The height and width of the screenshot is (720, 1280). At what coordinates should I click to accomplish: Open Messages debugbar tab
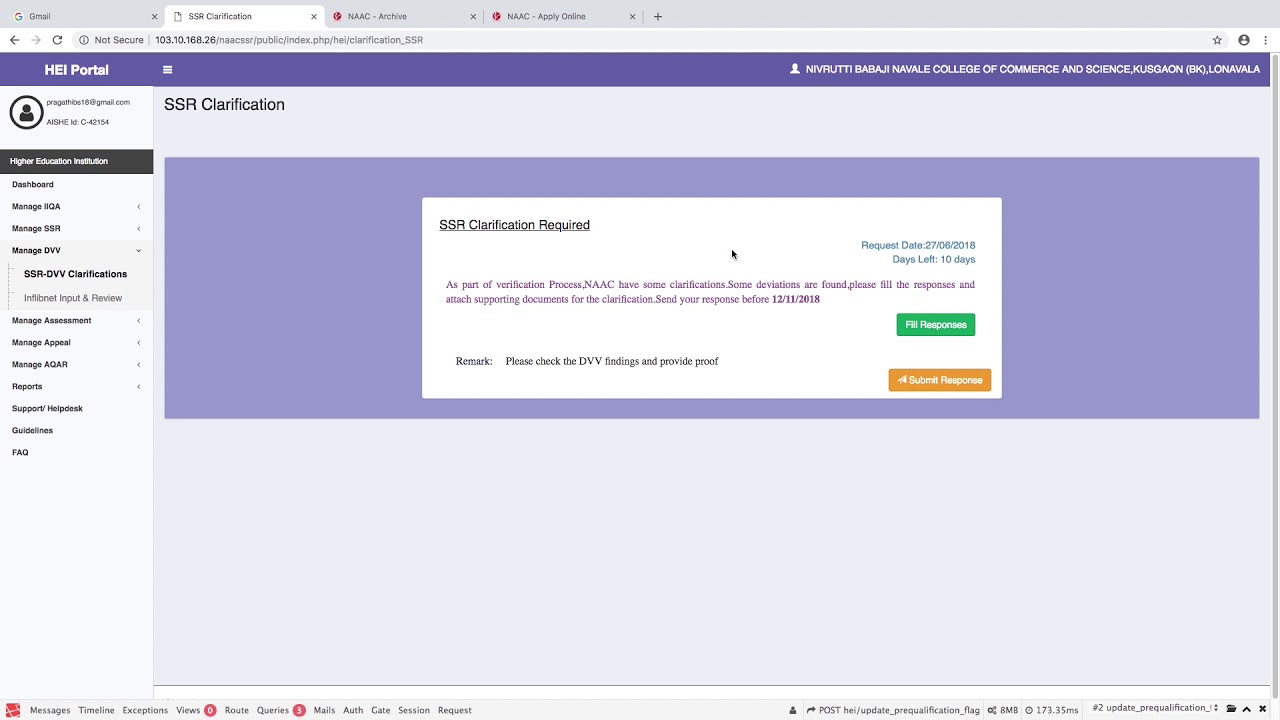[x=50, y=710]
